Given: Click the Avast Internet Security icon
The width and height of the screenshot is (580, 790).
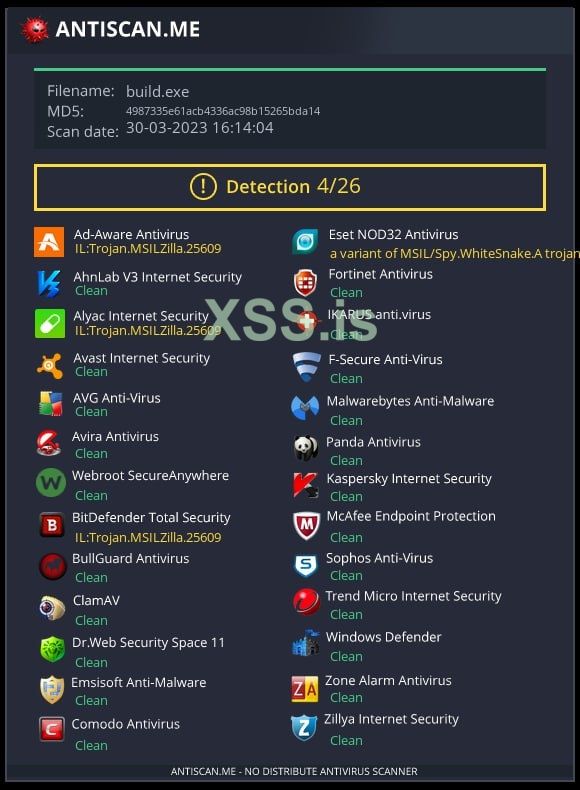Looking at the screenshot, I should click(x=50, y=365).
